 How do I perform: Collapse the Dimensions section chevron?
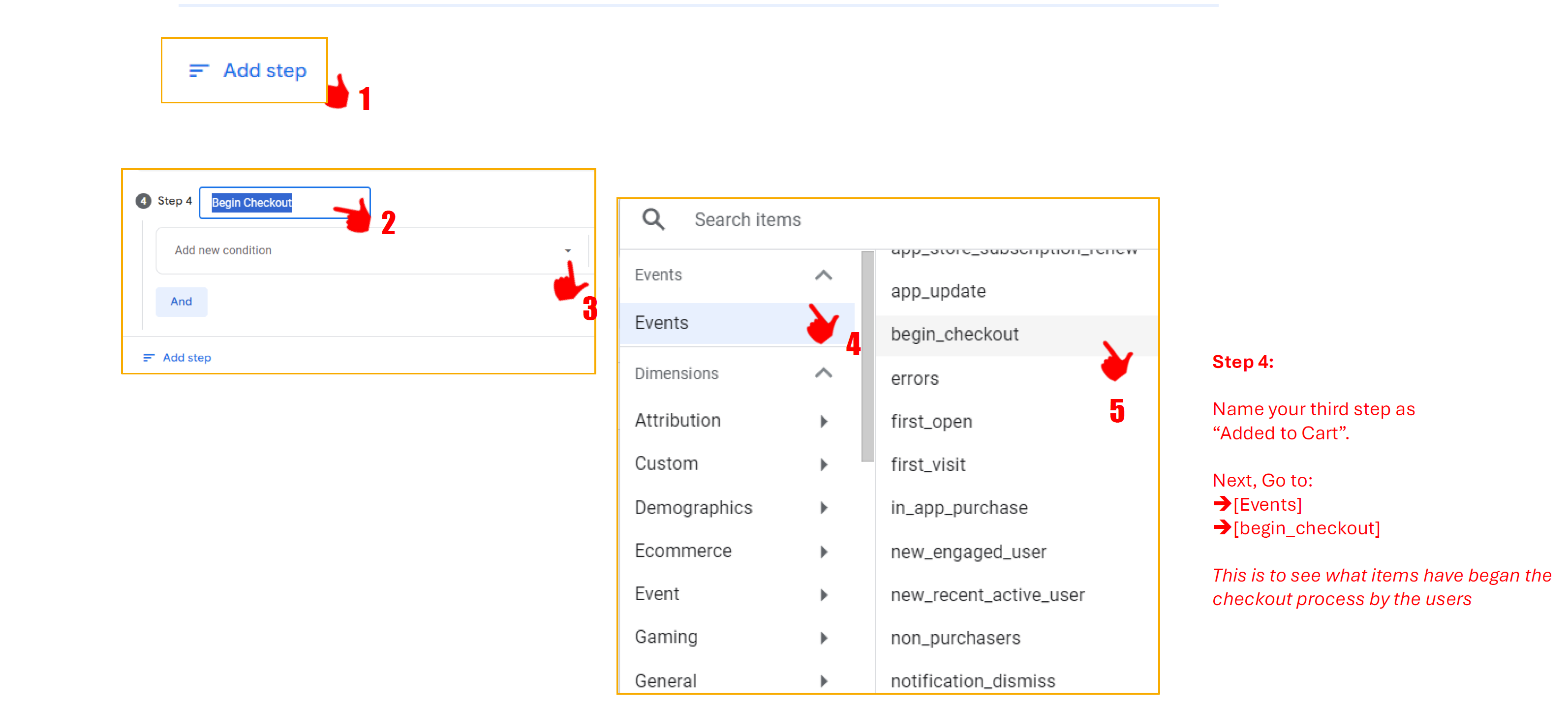[x=823, y=373]
